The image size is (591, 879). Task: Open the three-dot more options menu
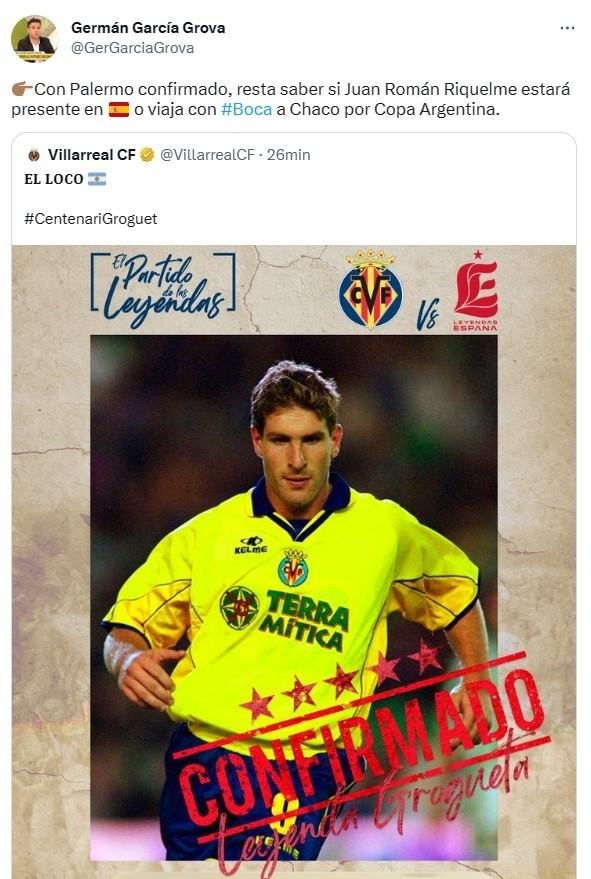[567, 28]
